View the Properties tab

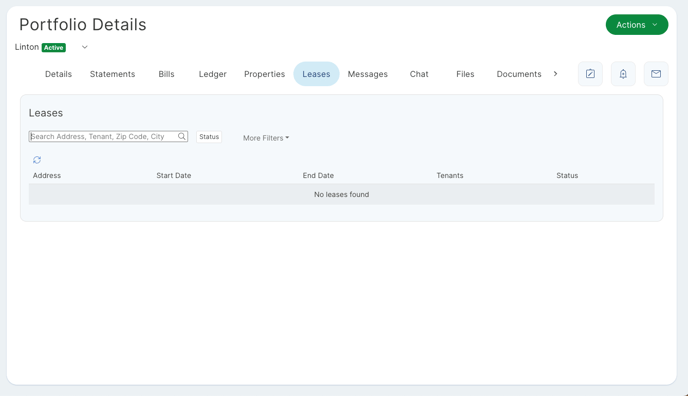pyautogui.click(x=264, y=74)
